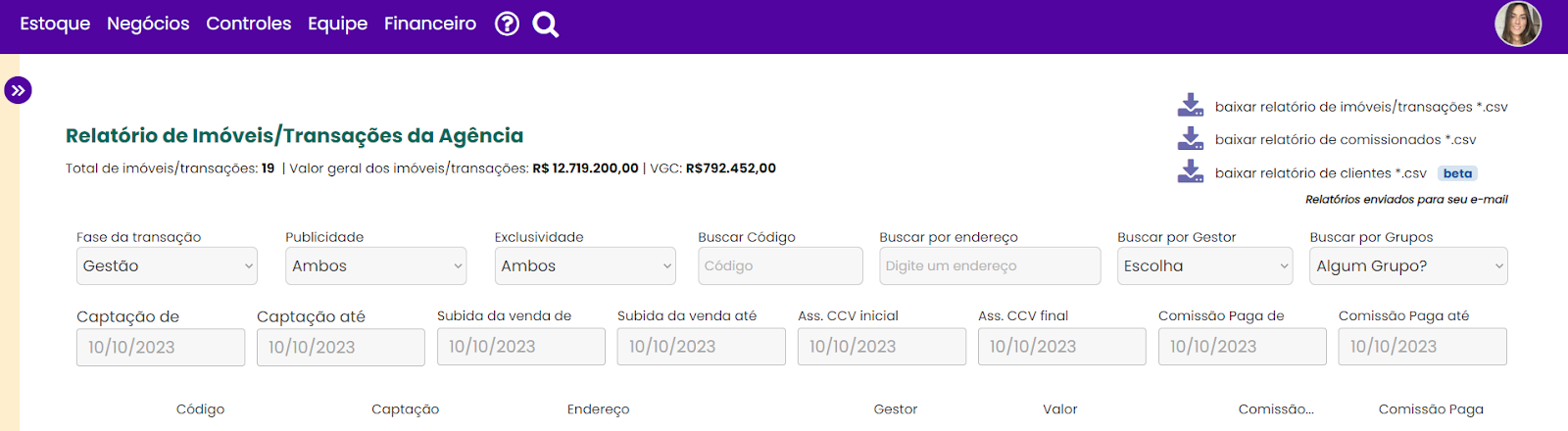
Task: Sort by Comissão Paga column header
Action: pos(1431,409)
